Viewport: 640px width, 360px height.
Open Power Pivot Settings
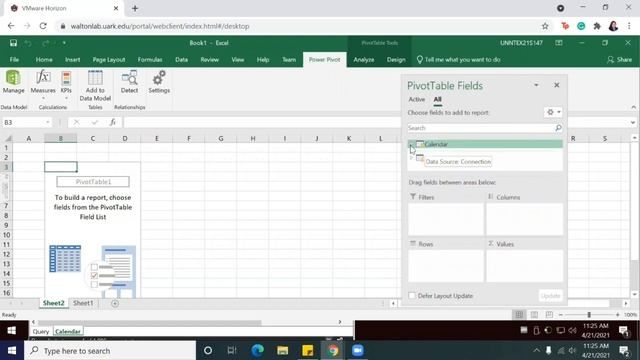[159, 82]
